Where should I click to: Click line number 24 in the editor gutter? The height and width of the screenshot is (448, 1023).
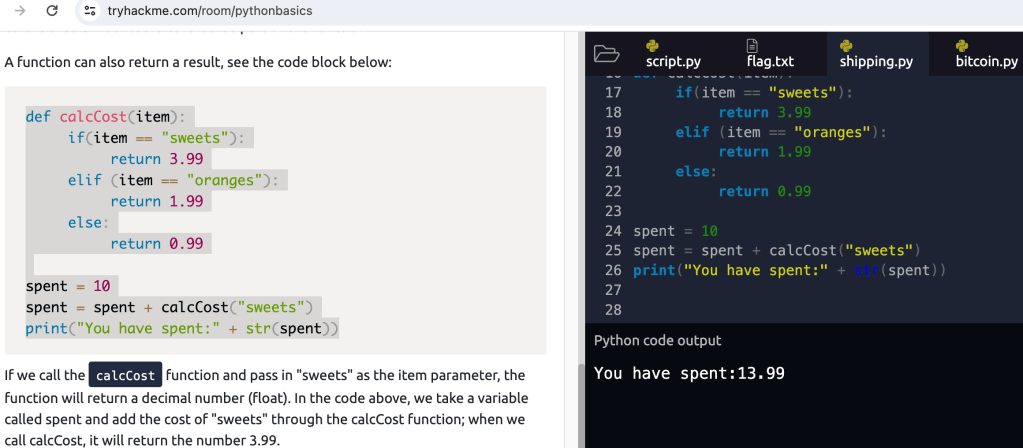(x=614, y=231)
